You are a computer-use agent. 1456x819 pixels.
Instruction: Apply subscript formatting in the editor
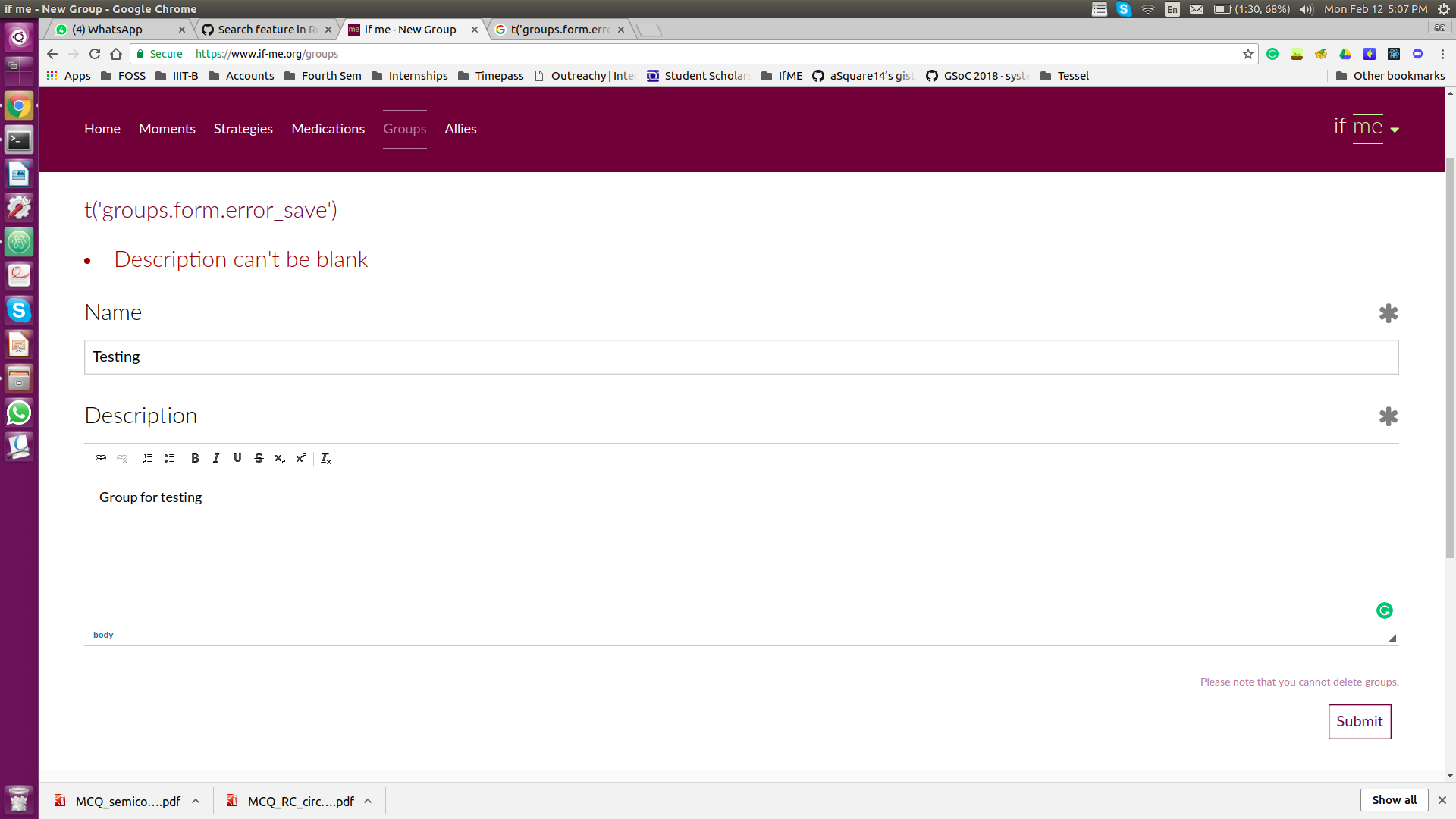[x=279, y=459]
